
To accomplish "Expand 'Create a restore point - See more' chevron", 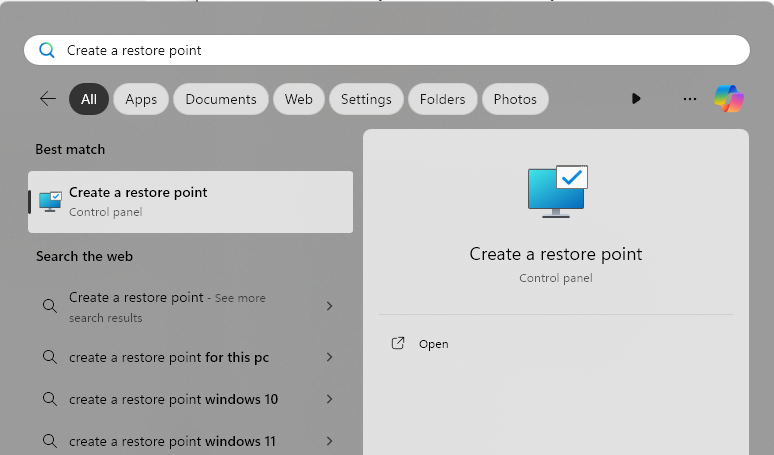I will click(x=329, y=306).
